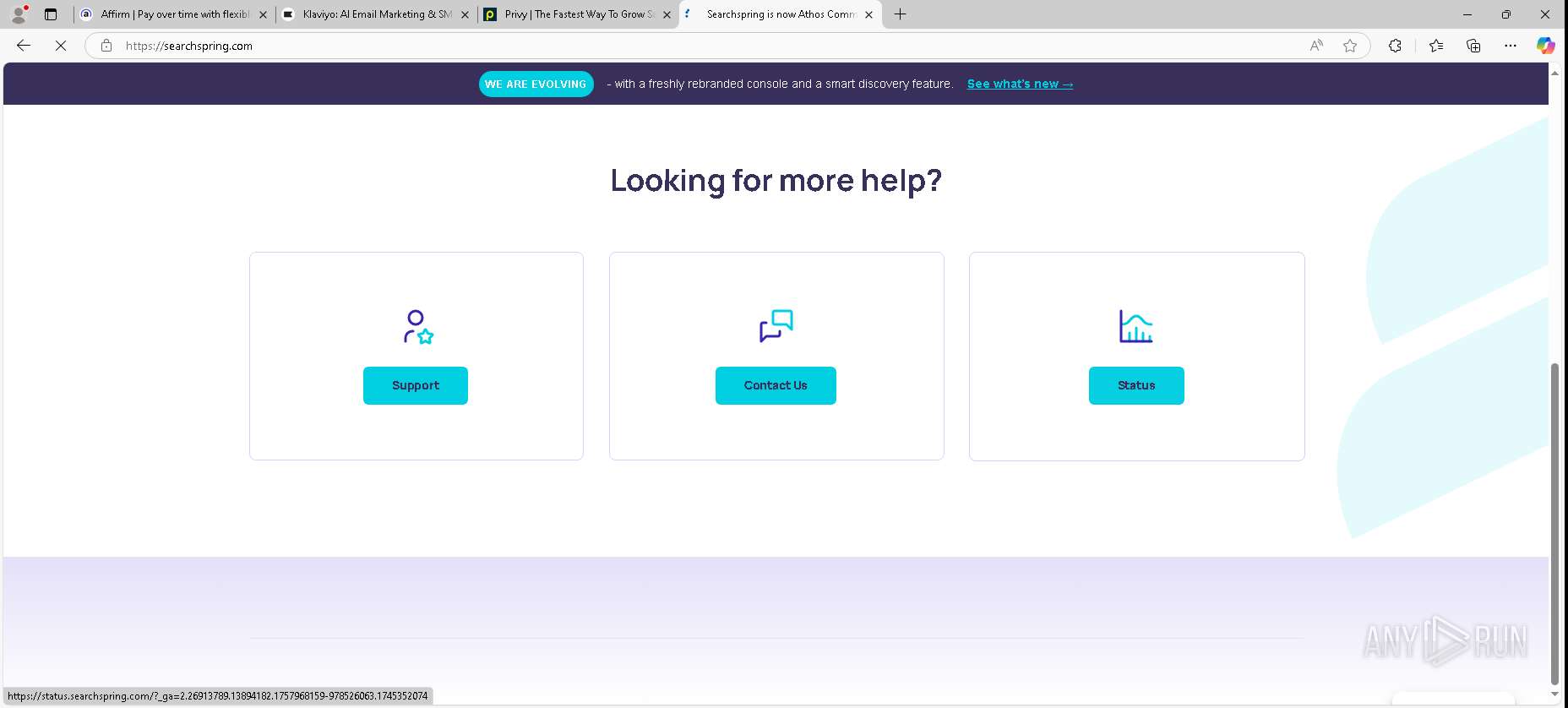Click the scrollbar up arrow
Screen dimensions: 1568x708
(x=1554, y=73)
